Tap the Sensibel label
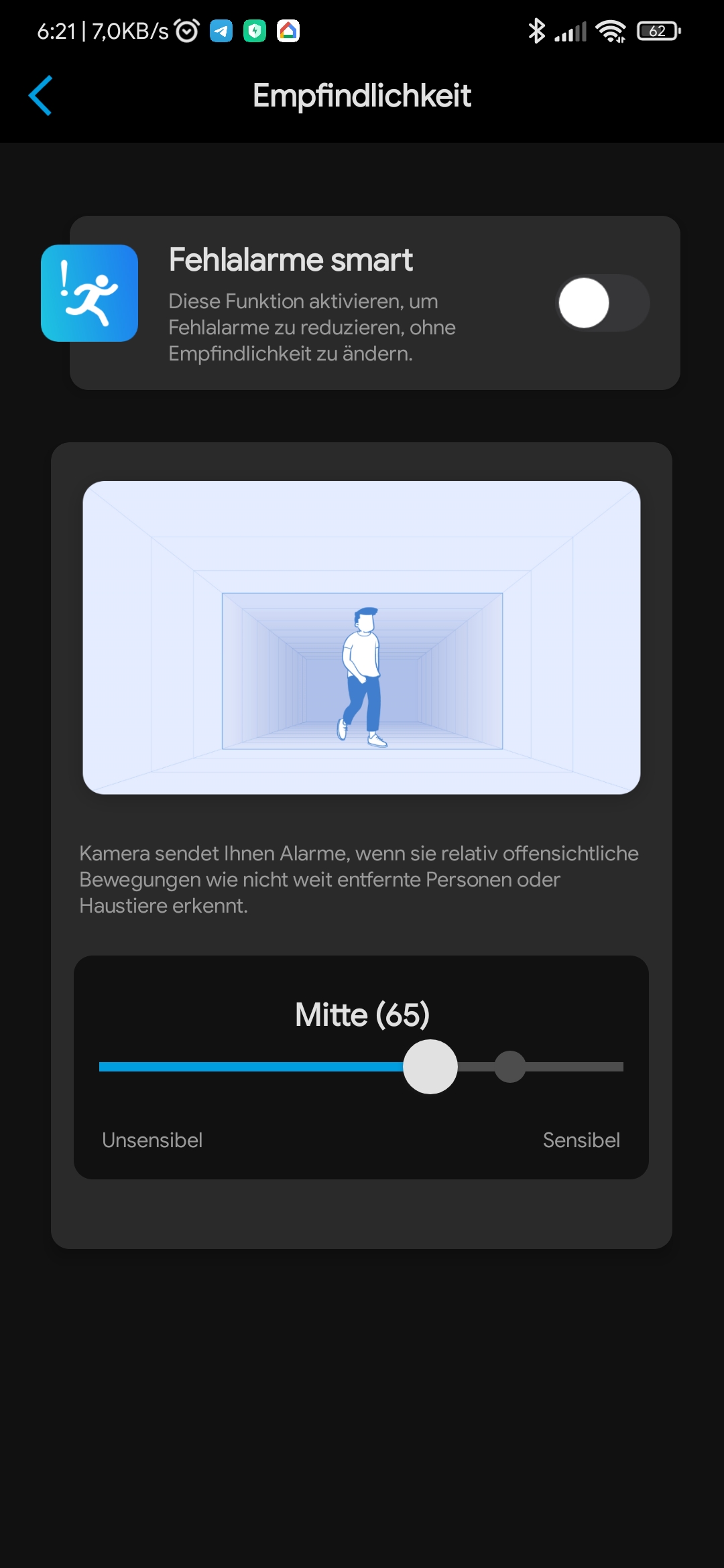The width and height of the screenshot is (724, 1568). coord(581,1140)
